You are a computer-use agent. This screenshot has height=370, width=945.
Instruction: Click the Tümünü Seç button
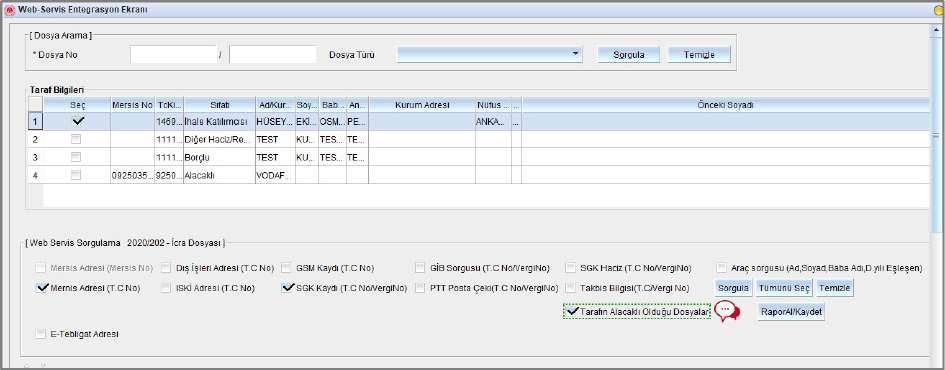click(784, 288)
